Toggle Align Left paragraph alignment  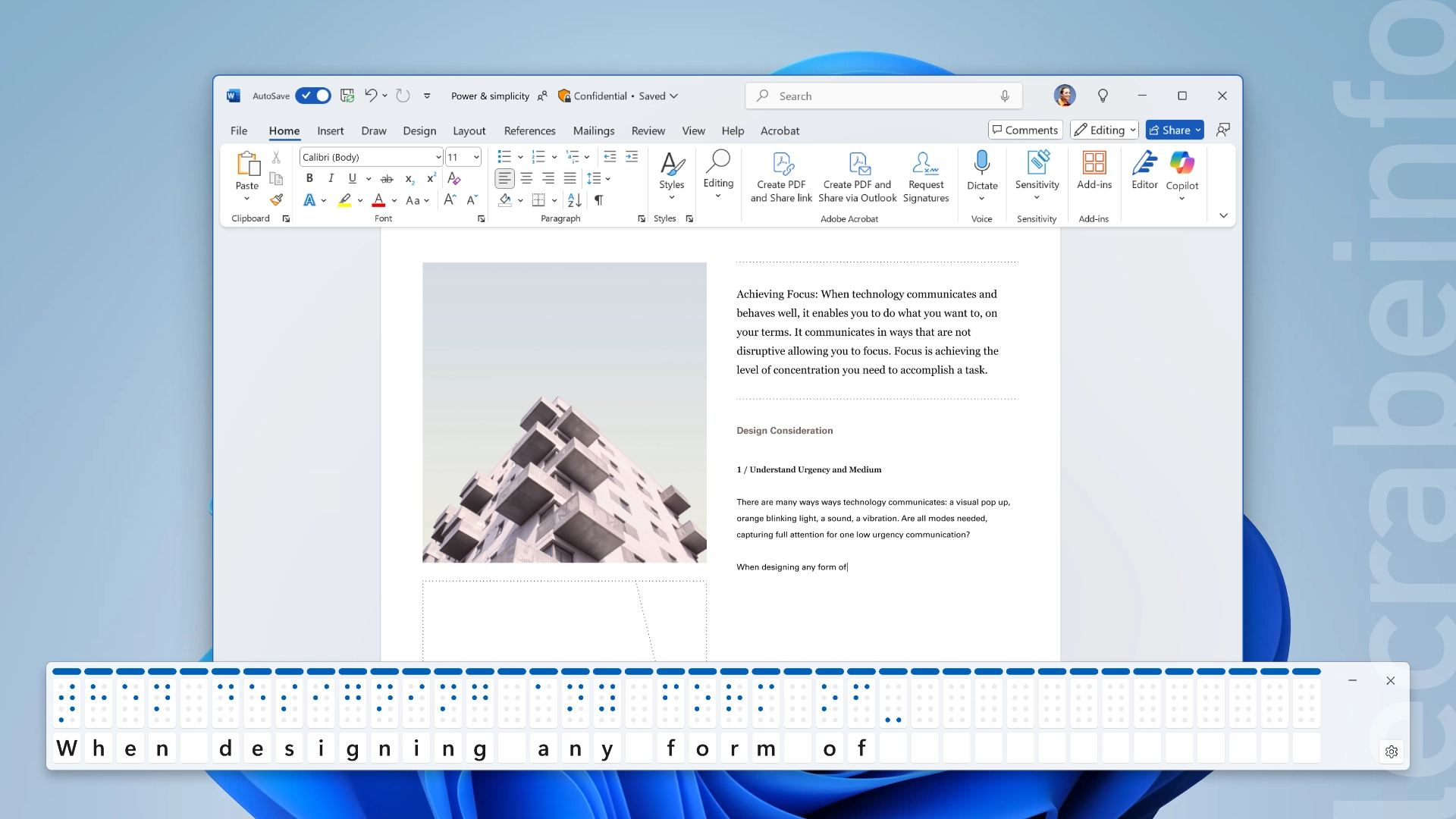(x=504, y=178)
